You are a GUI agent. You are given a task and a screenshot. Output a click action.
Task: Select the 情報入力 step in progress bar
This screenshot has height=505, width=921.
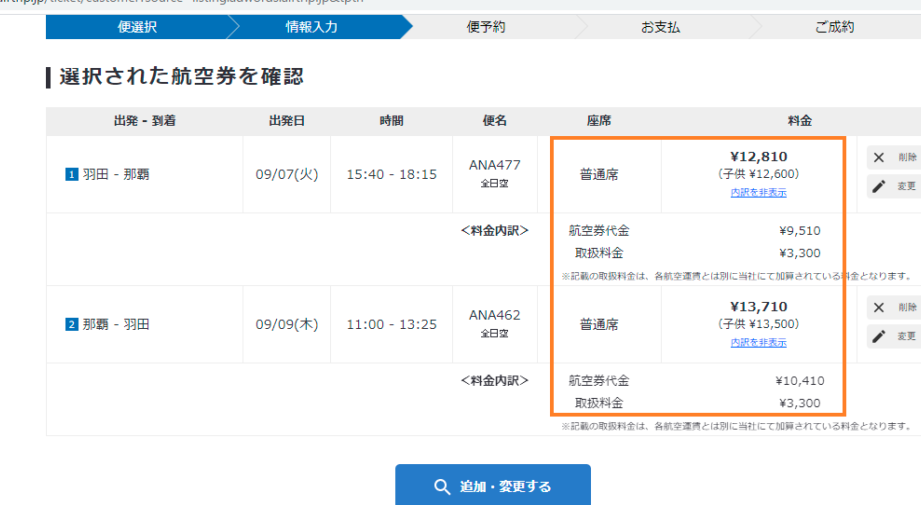[311, 27]
